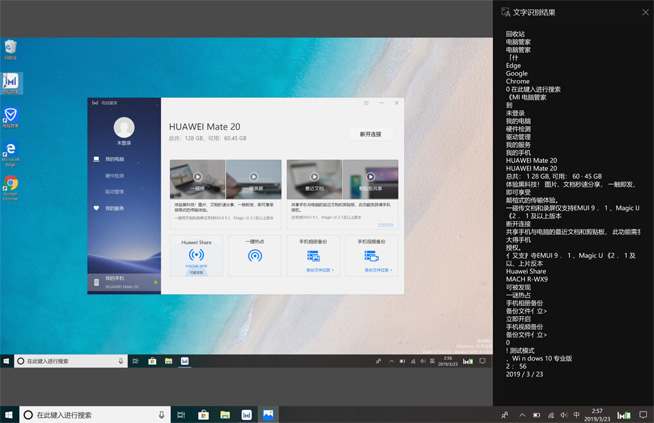Play the 最近文档 video thumbnail
Image resolution: width=654 pixels, height=423 pixels.
pyautogui.click(x=314, y=177)
